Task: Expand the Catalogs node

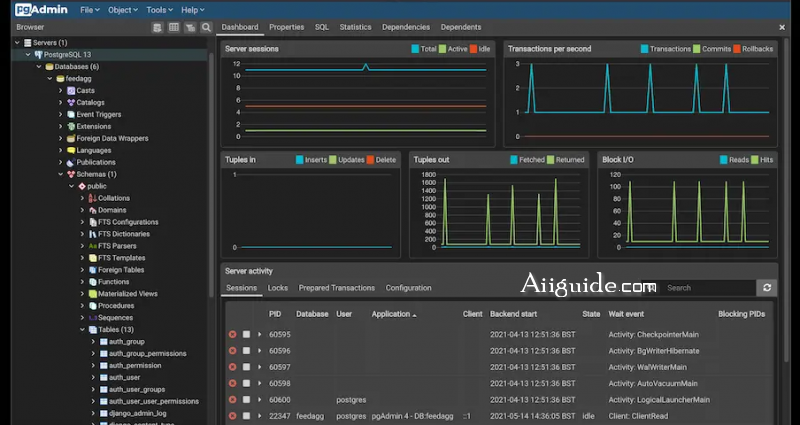Action: click(x=60, y=103)
